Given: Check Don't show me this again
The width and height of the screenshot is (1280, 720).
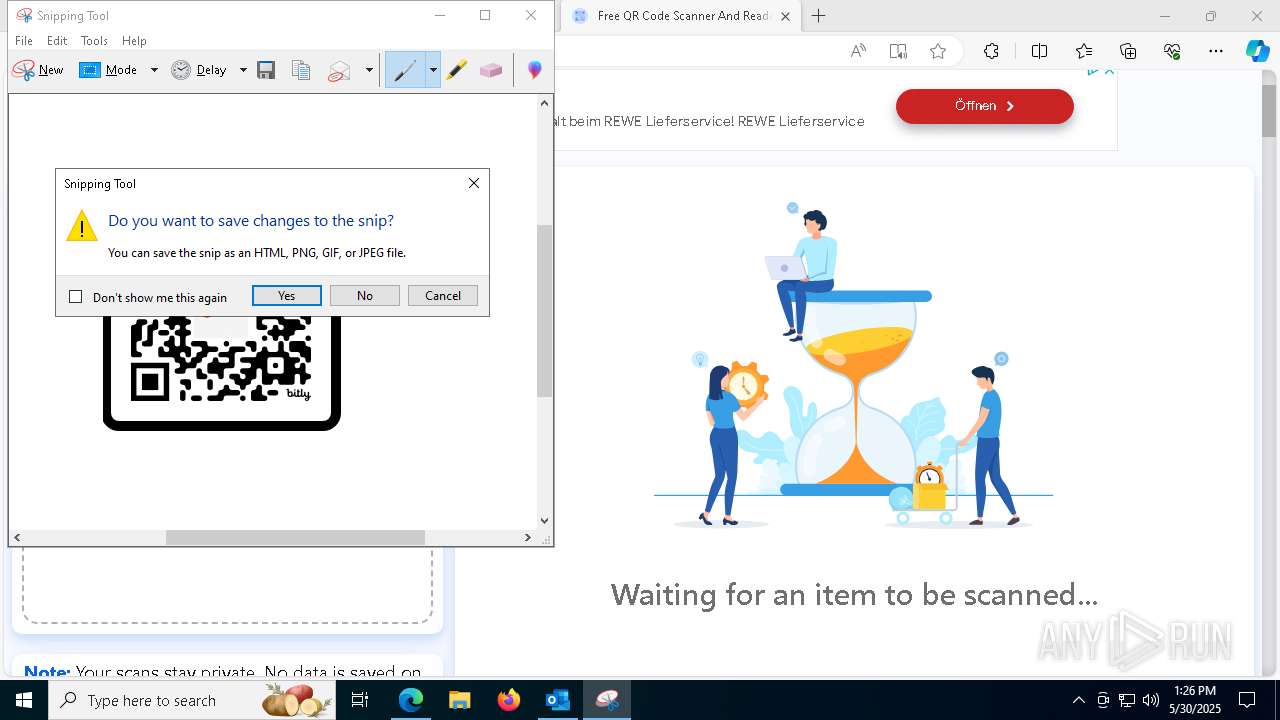Looking at the screenshot, I should coord(75,297).
